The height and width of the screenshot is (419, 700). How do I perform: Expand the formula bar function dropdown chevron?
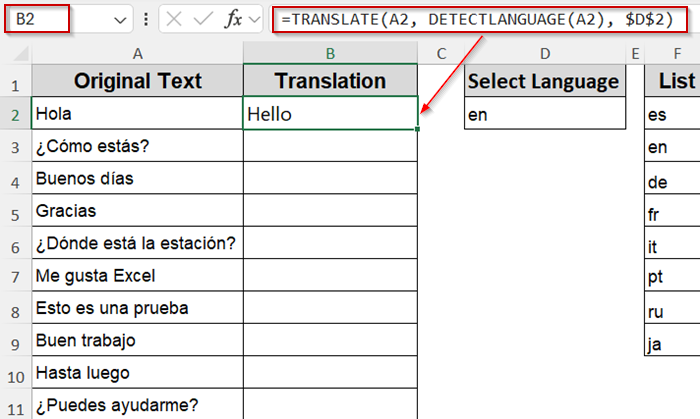click(x=254, y=20)
